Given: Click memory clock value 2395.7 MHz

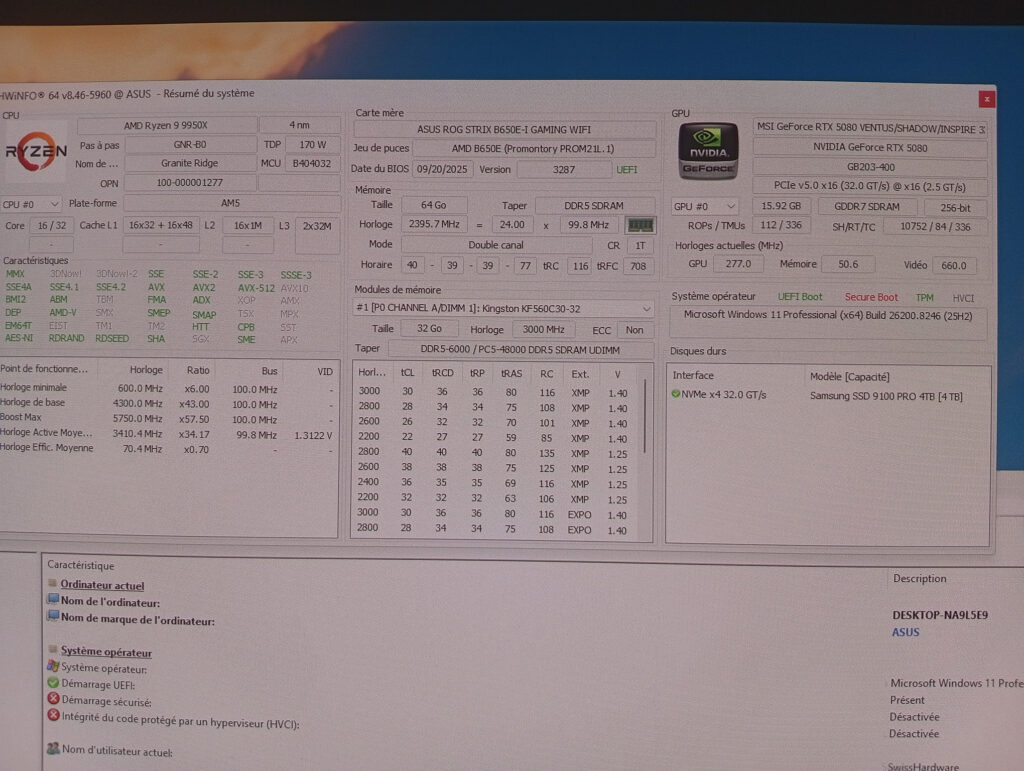Looking at the screenshot, I should click(x=434, y=224).
